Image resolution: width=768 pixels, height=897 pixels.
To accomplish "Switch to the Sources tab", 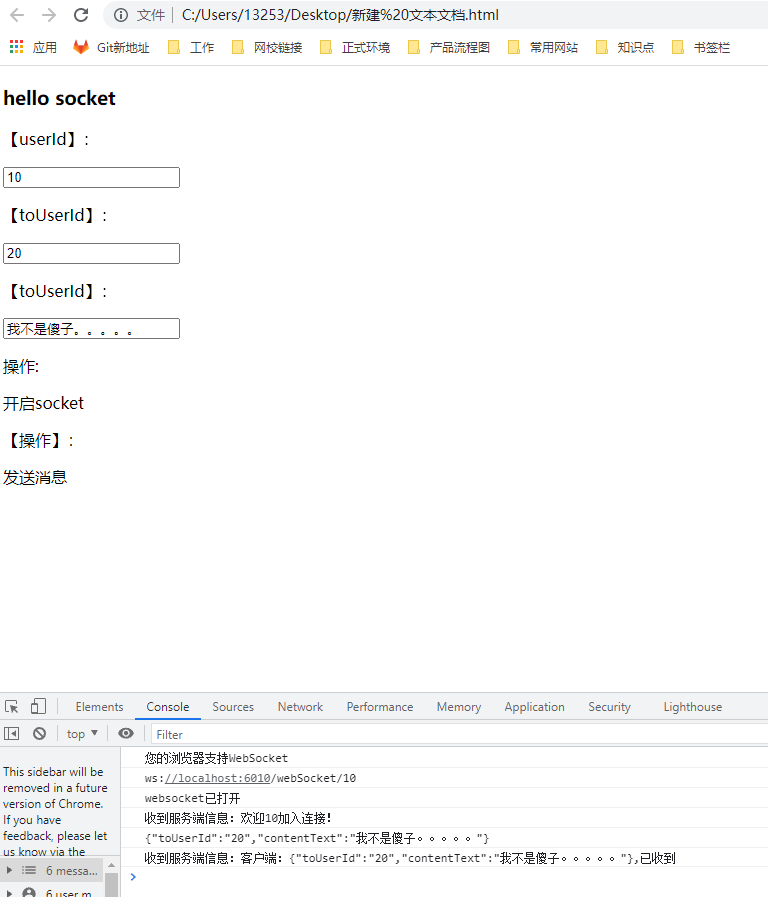I will 233,707.
